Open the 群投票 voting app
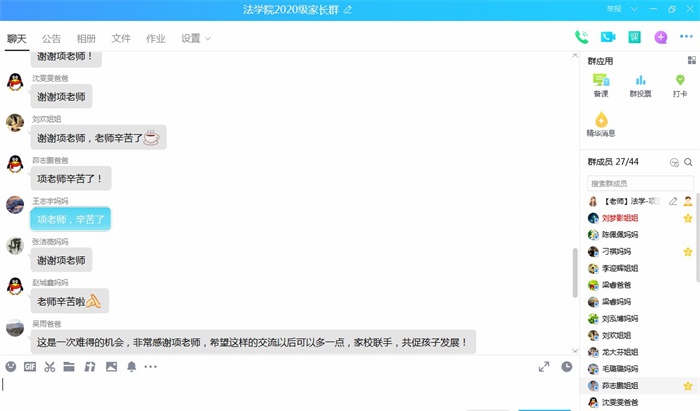This screenshot has height=411, width=700. coord(640,86)
